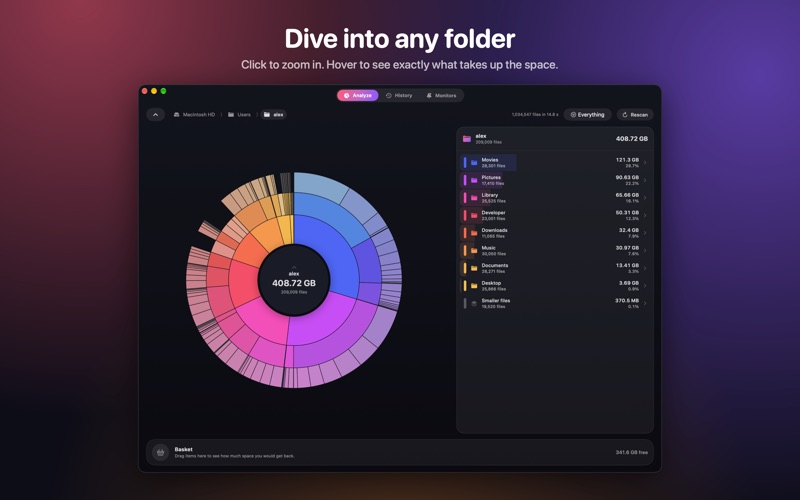Click the yellow Documents folder icon
The height and width of the screenshot is (500, 800).
[x=474, y=268]
